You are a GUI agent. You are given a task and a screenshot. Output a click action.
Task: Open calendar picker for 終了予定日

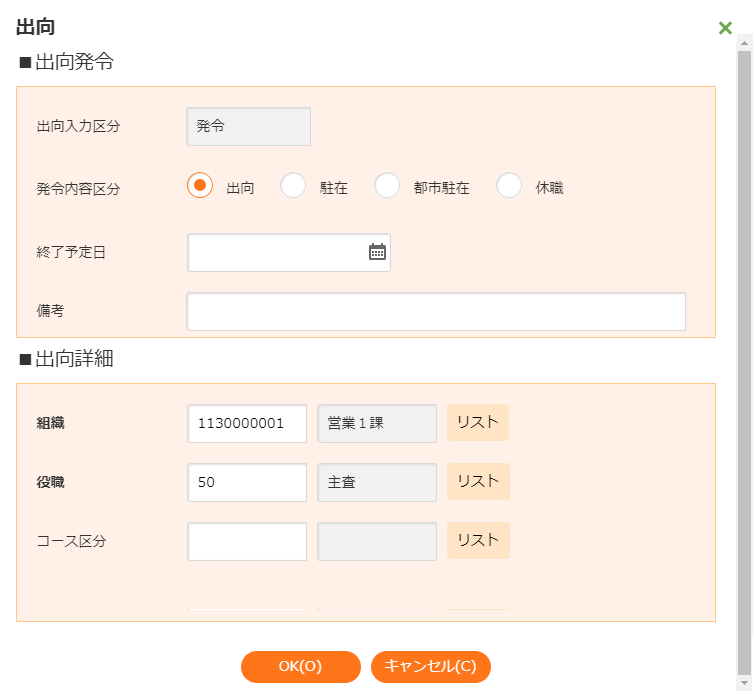[x=377, y=252]
